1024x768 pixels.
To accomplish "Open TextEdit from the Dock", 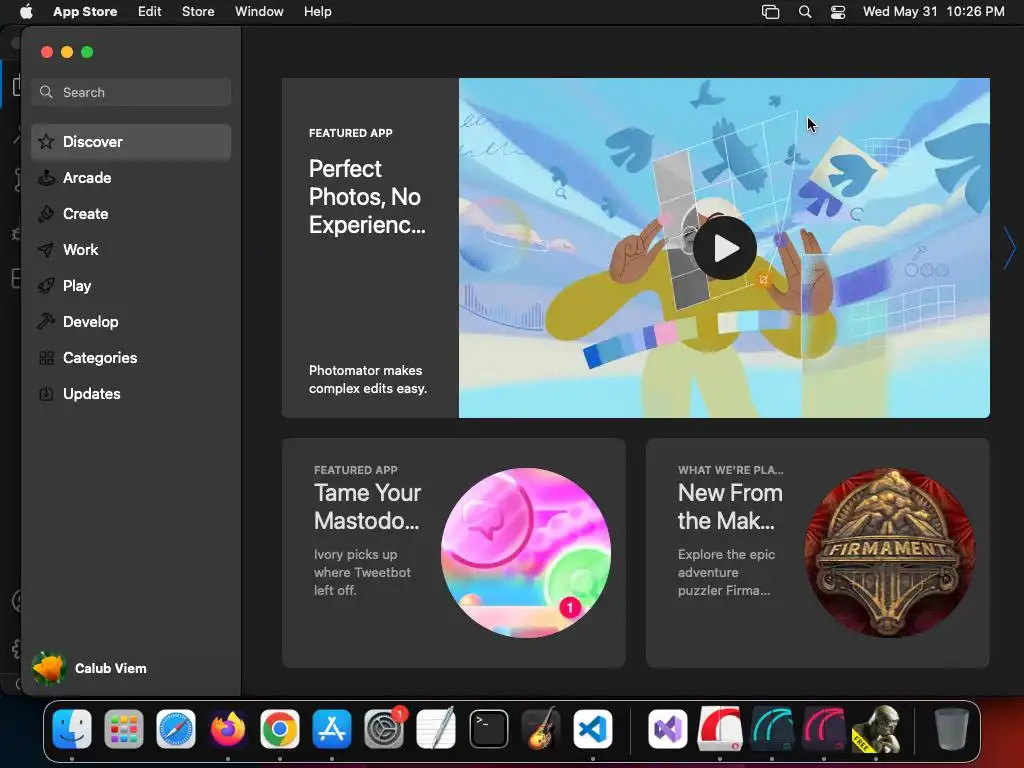I will [x=436, y=729].
